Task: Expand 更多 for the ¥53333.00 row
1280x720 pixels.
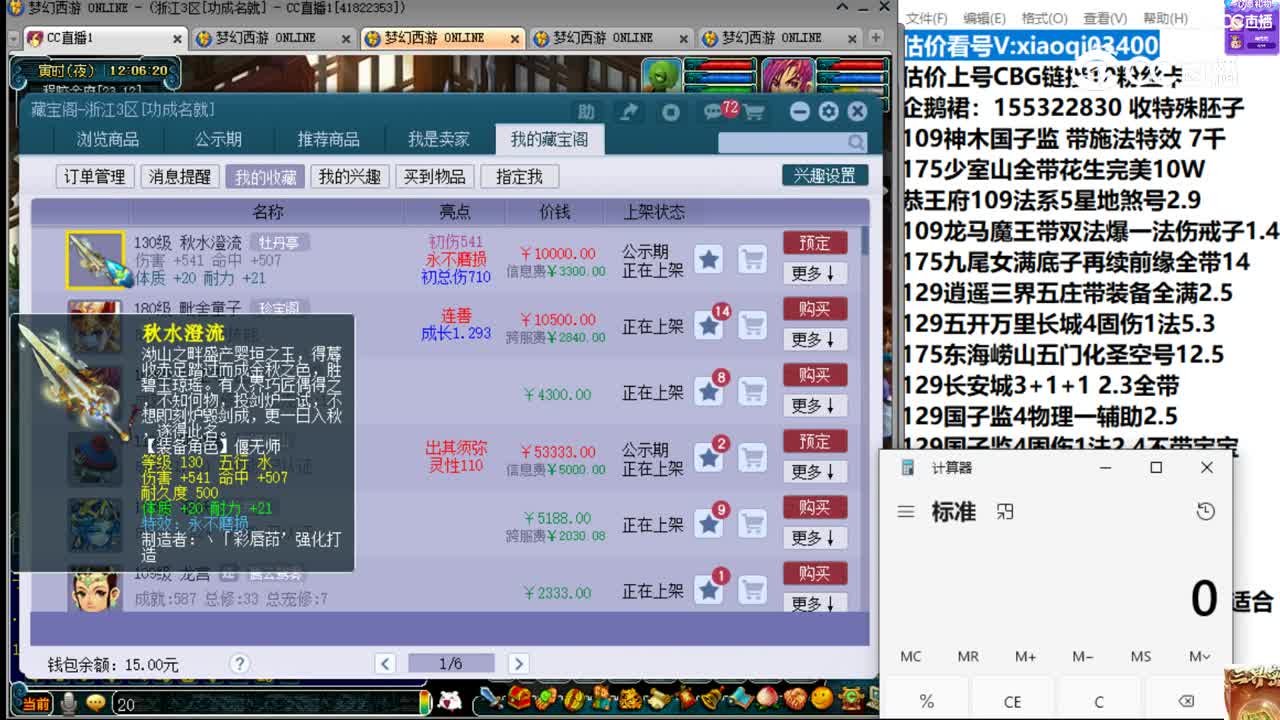Action: pos(815,471)
